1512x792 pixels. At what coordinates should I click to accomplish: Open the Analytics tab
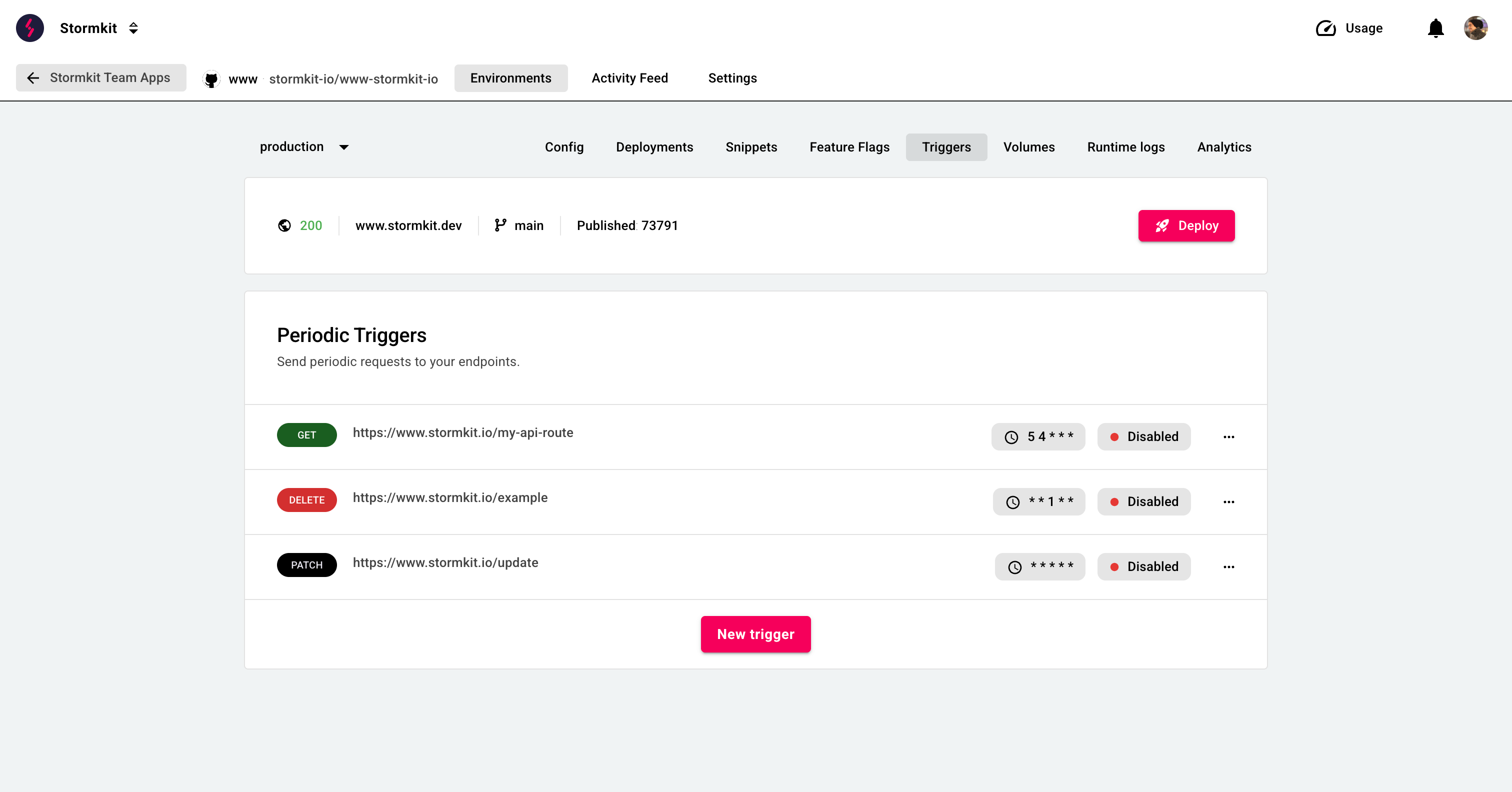[x=1224, y=147]
